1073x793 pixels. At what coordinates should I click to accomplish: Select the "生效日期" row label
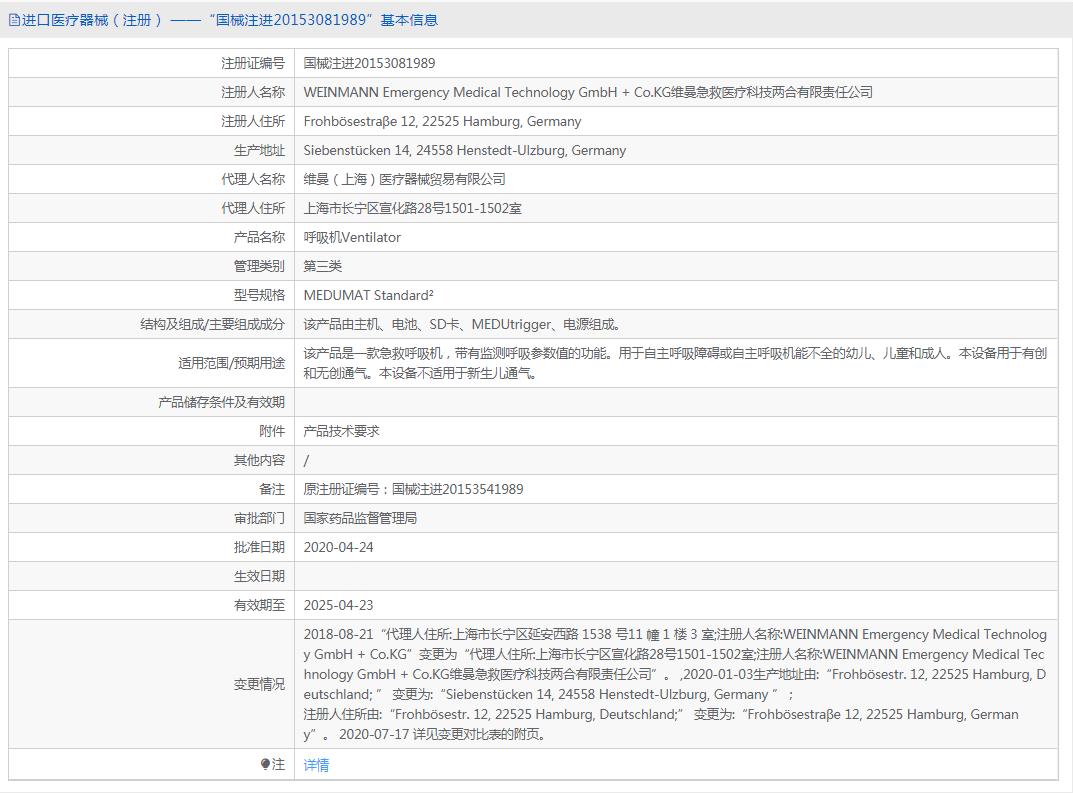[259, 576]
